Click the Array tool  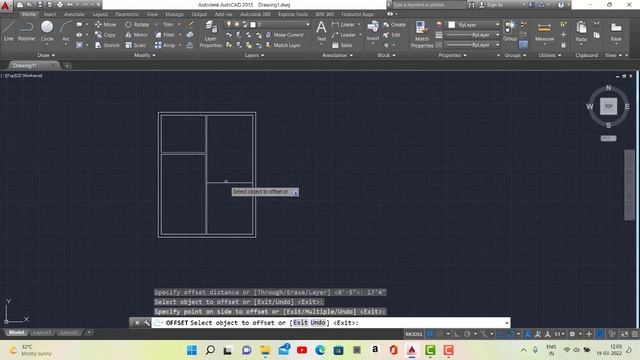(165, 45)
